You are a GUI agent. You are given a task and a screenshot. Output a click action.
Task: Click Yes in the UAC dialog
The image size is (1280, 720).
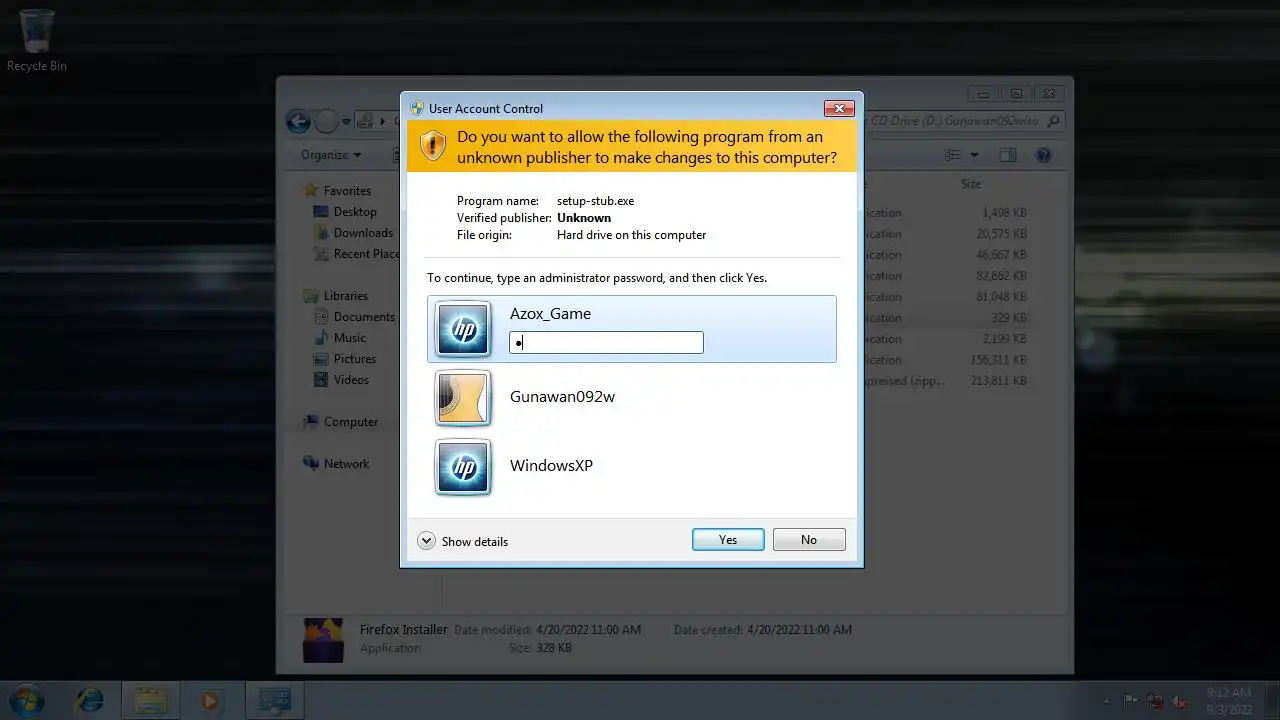click(728, 540)
